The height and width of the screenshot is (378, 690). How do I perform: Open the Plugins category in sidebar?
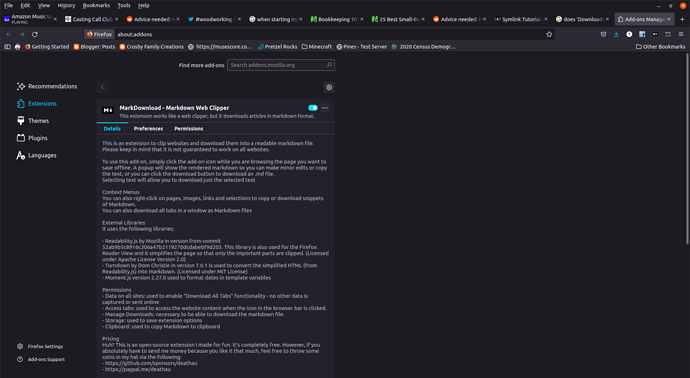click(x=32, y=138)
